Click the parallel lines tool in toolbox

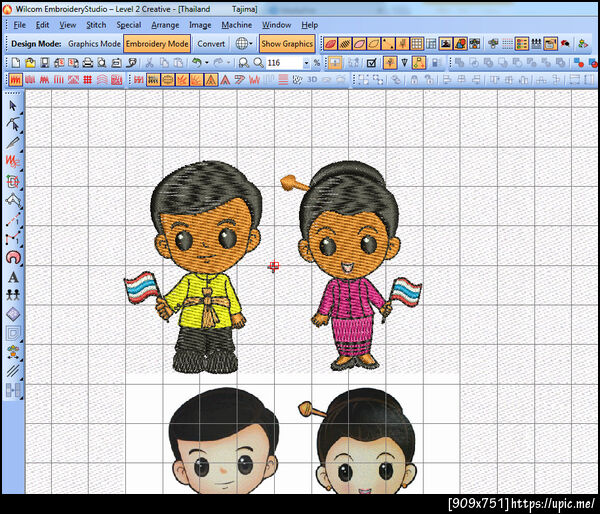pos(13,371)
